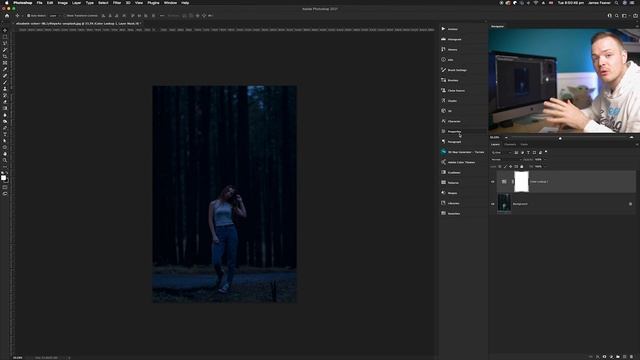
Task: Select the Hand tool
Action: 5,154
